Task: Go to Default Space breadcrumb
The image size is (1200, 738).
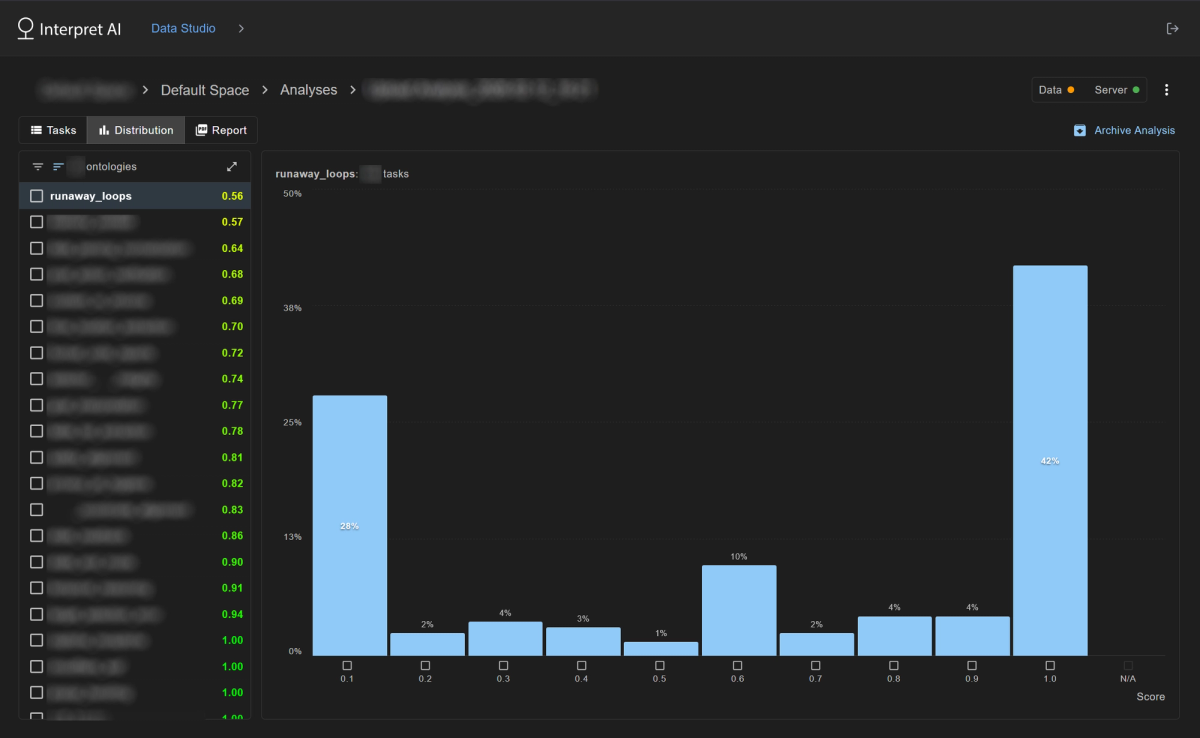Action: coord(205,90)
